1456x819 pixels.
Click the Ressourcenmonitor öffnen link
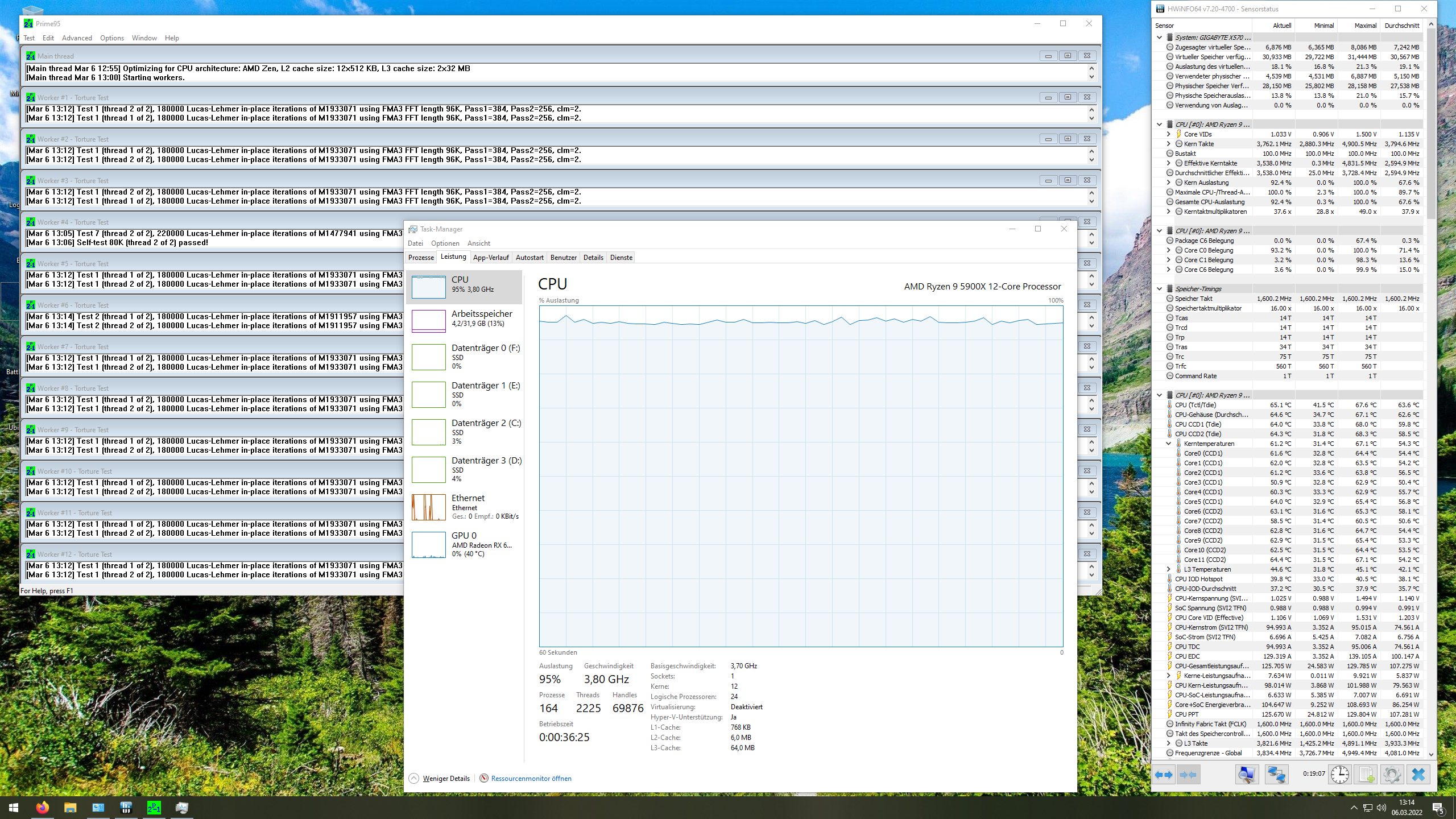[531, 779]
